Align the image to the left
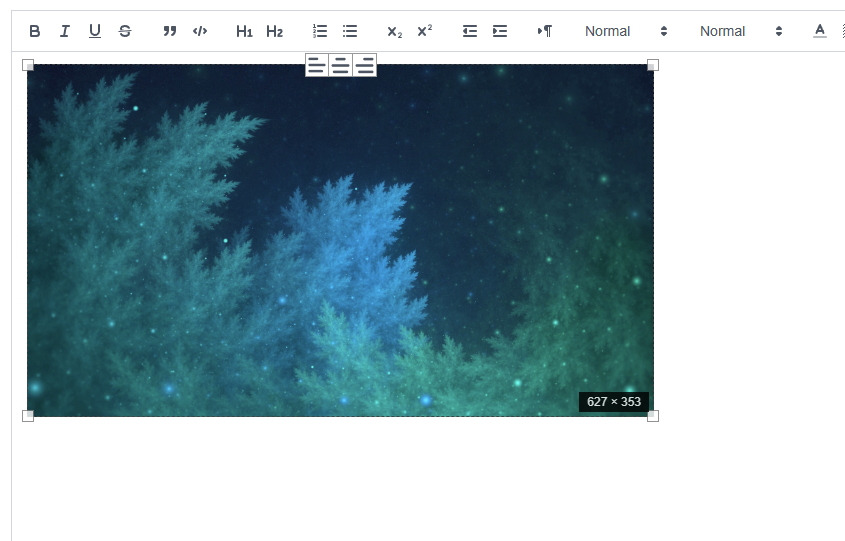Image resolution: width=845 pixels, height=541 pixels. (317, 65)
